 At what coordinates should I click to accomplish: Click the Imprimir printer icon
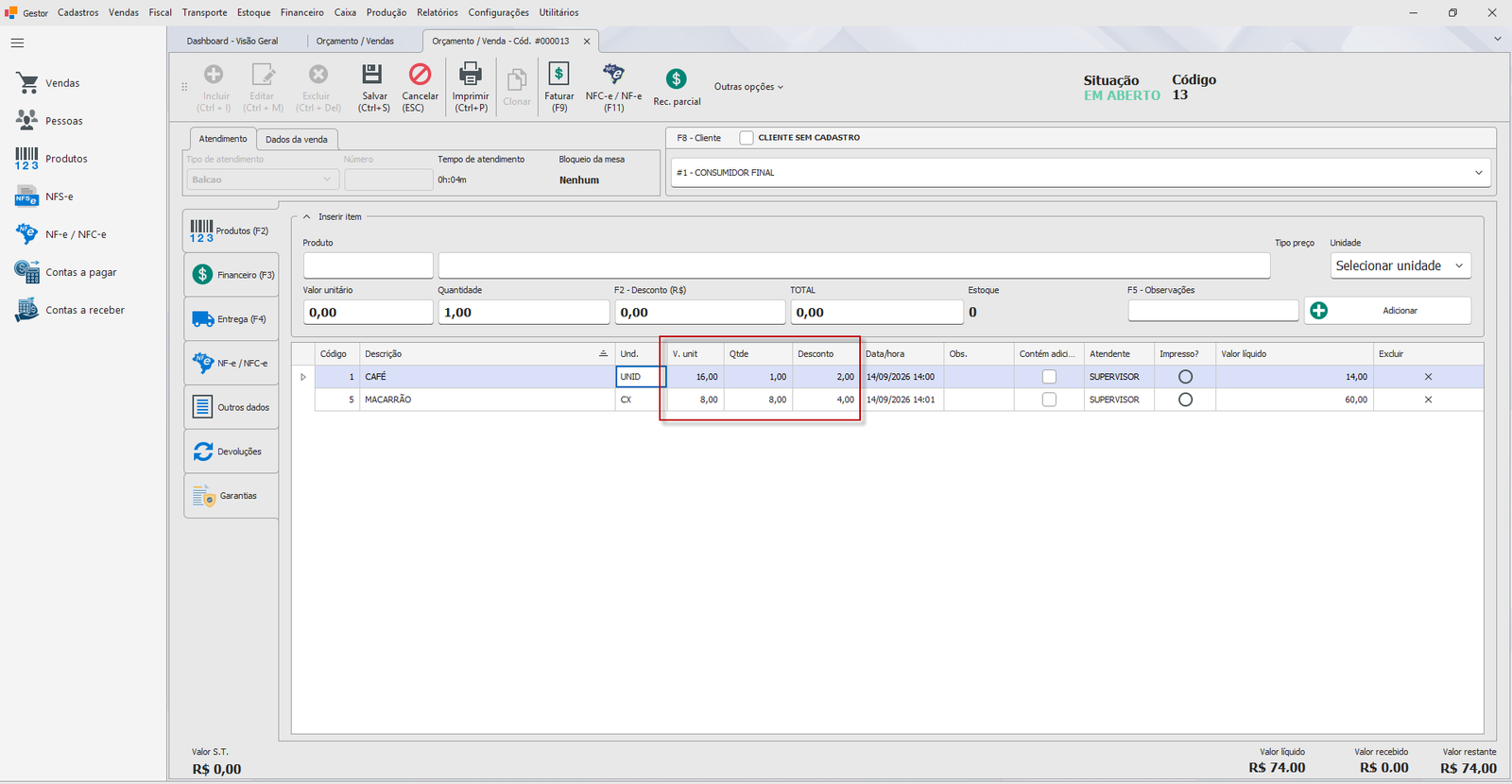coord(471,75)
